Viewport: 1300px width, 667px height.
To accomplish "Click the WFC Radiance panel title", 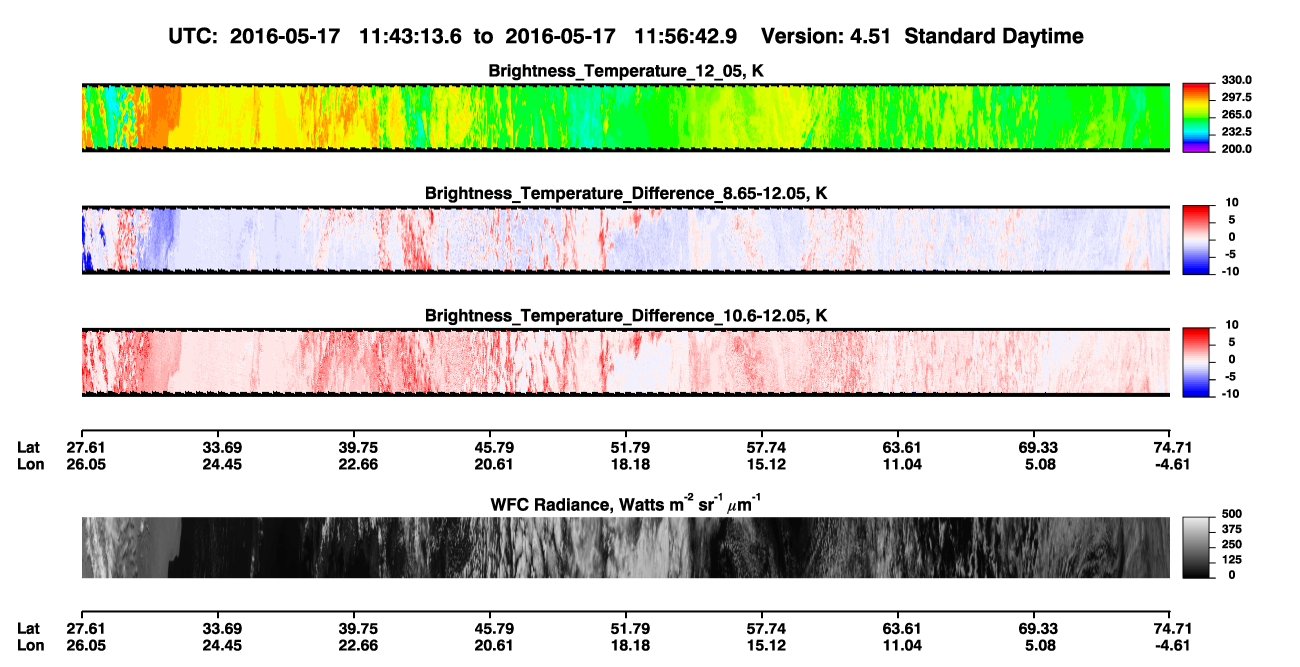I will 625,503.
